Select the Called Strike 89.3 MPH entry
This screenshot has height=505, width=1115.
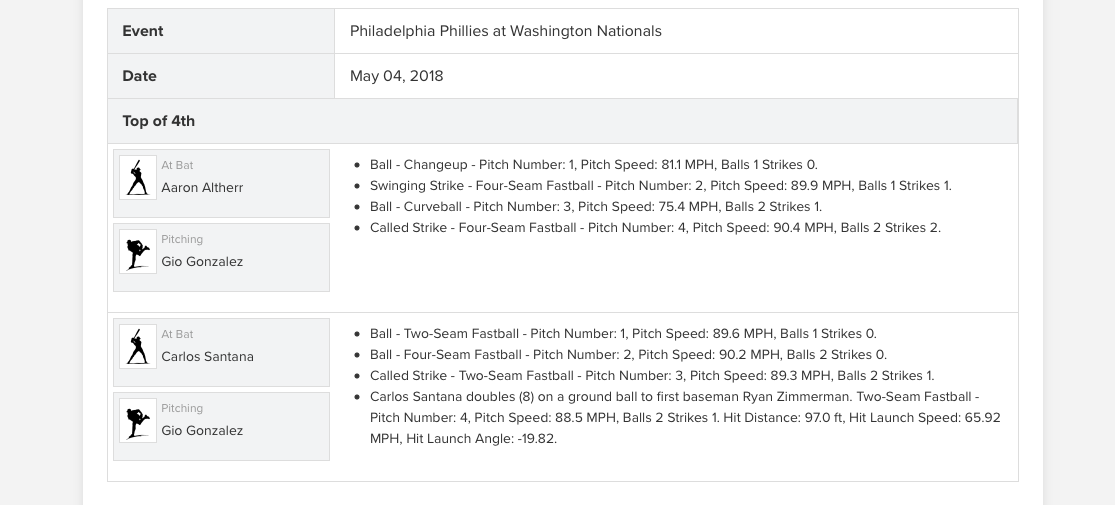tap(651, 376)
